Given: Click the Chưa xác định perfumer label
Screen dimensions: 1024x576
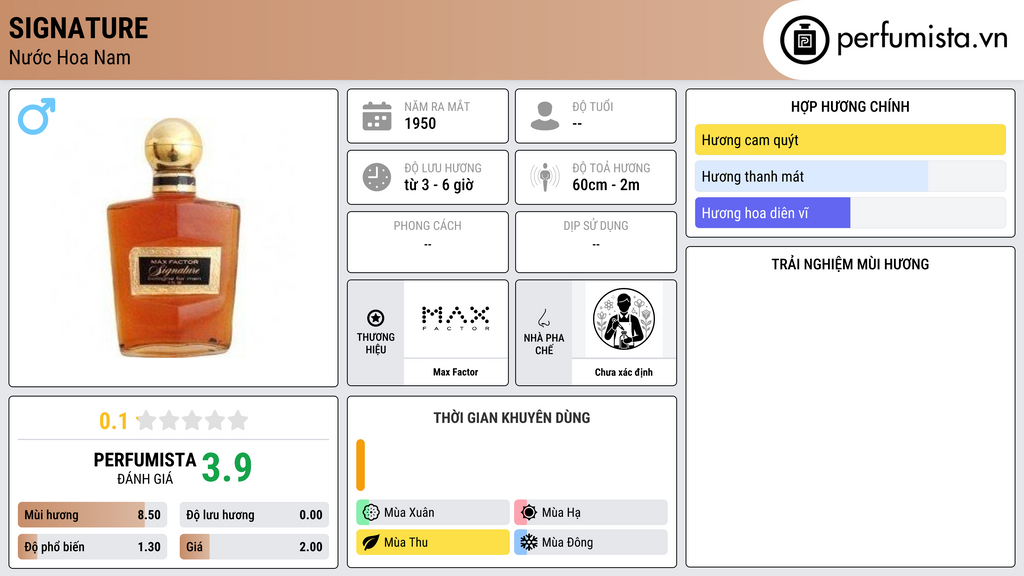Looking at the screenshot, I should (x=624, y=372).
